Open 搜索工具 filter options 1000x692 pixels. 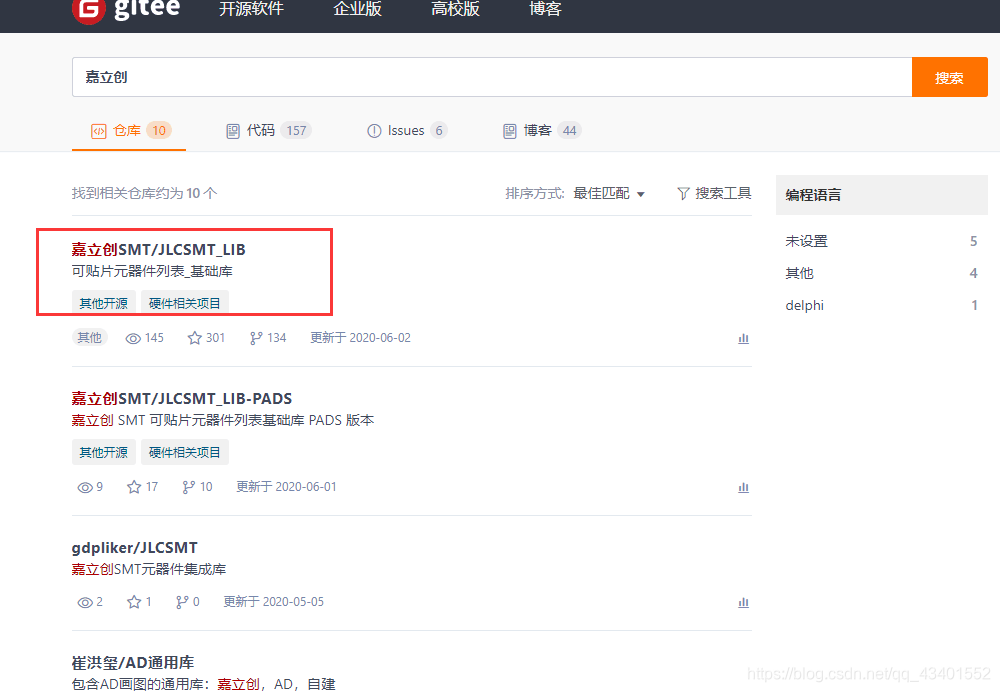click(x=714, y=193)
